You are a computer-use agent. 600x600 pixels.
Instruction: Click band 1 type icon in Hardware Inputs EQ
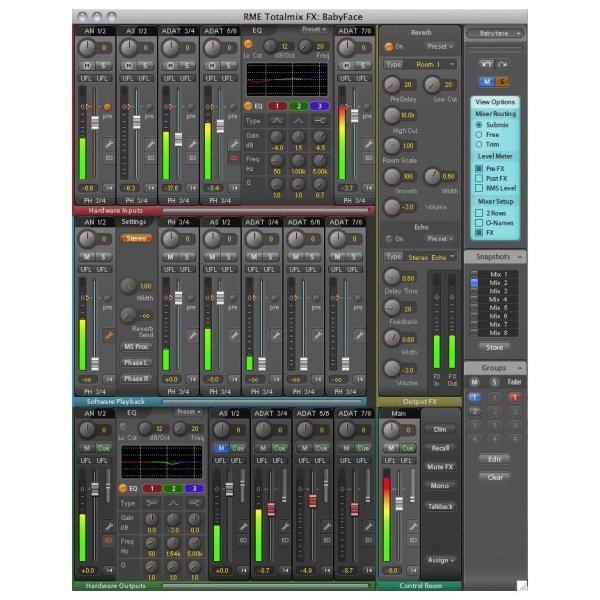tap(277, 121)
